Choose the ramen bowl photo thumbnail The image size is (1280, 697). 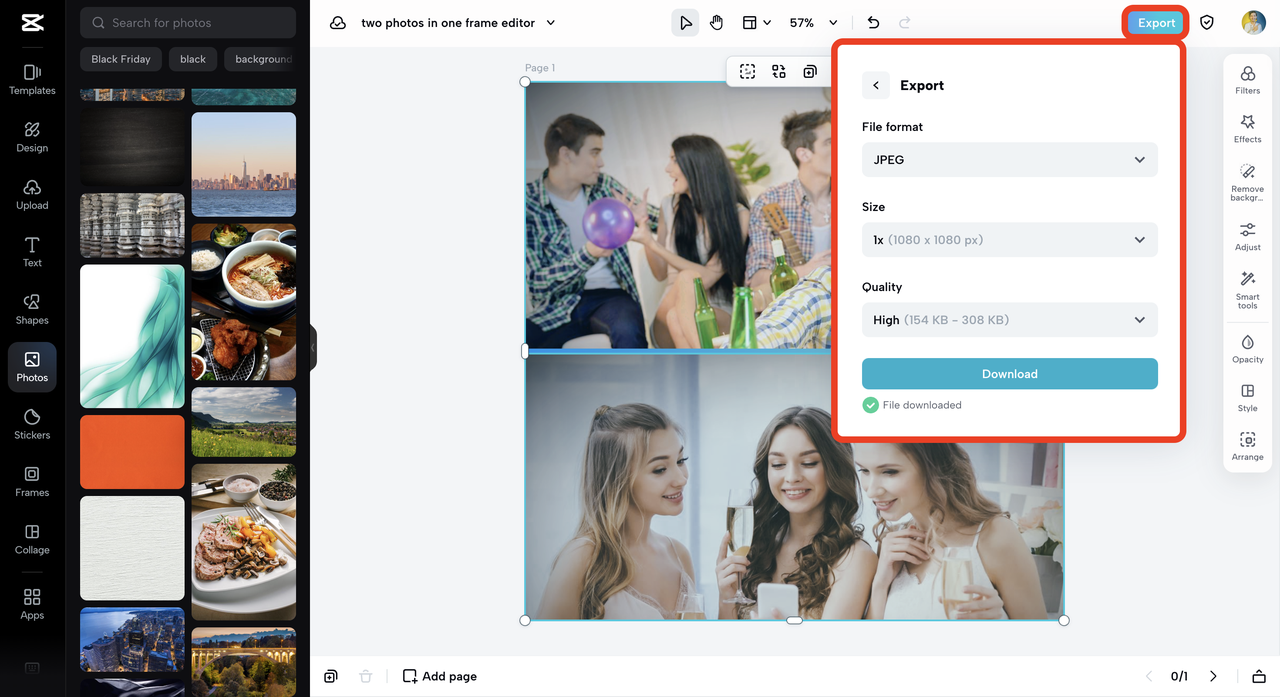point(244,302)
